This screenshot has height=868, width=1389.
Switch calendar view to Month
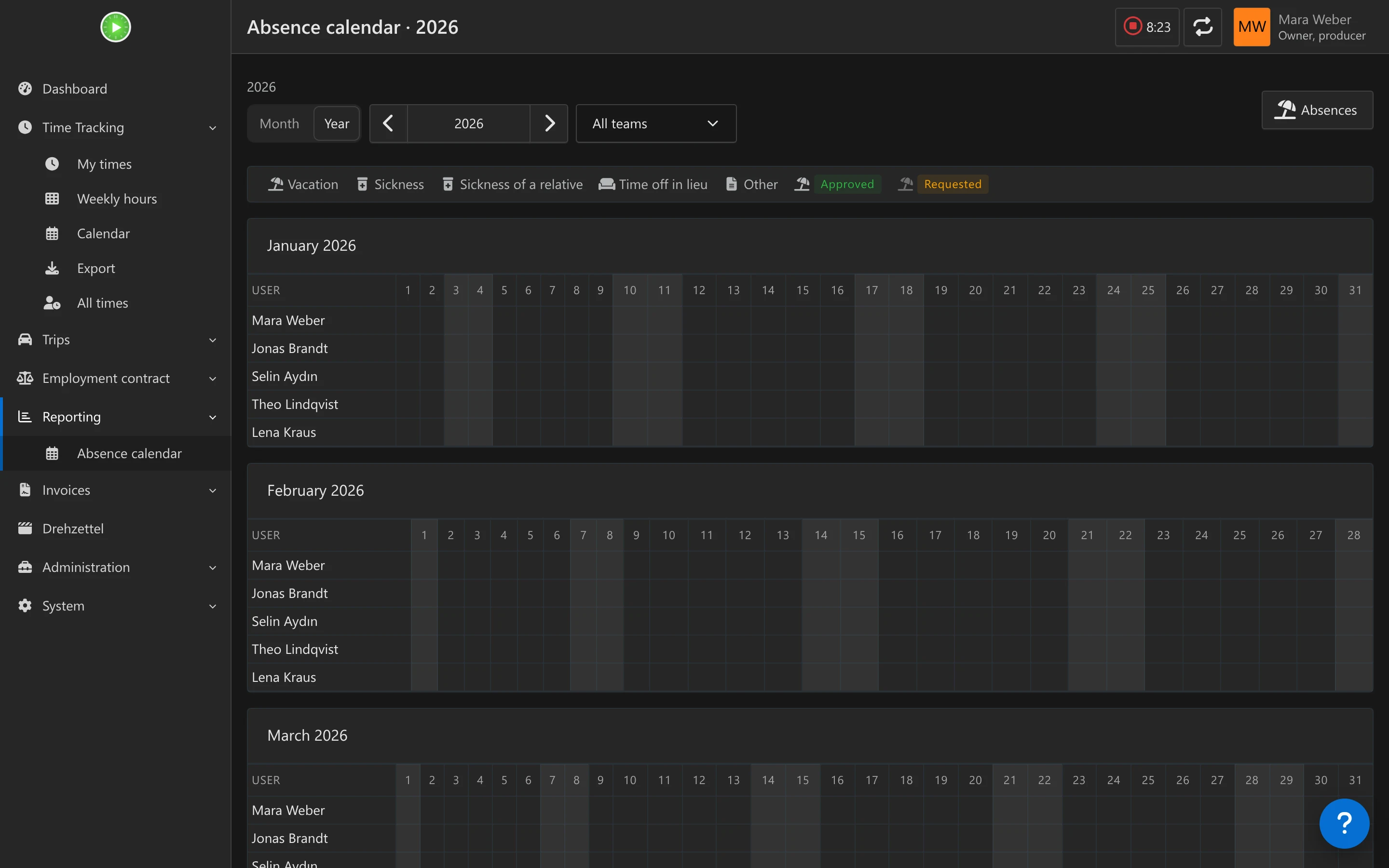click(280, 123)
